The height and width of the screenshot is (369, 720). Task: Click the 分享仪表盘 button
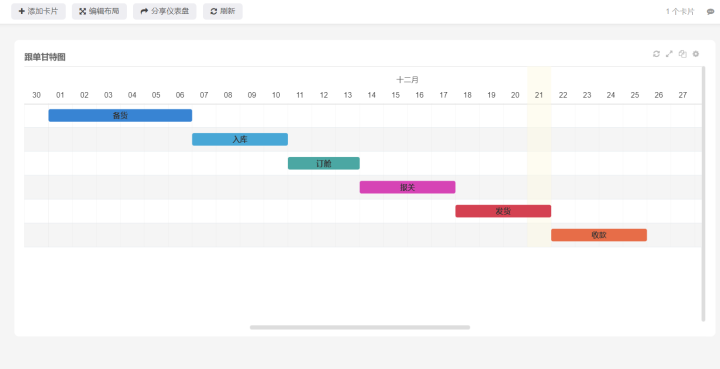(x=165, y=11)
